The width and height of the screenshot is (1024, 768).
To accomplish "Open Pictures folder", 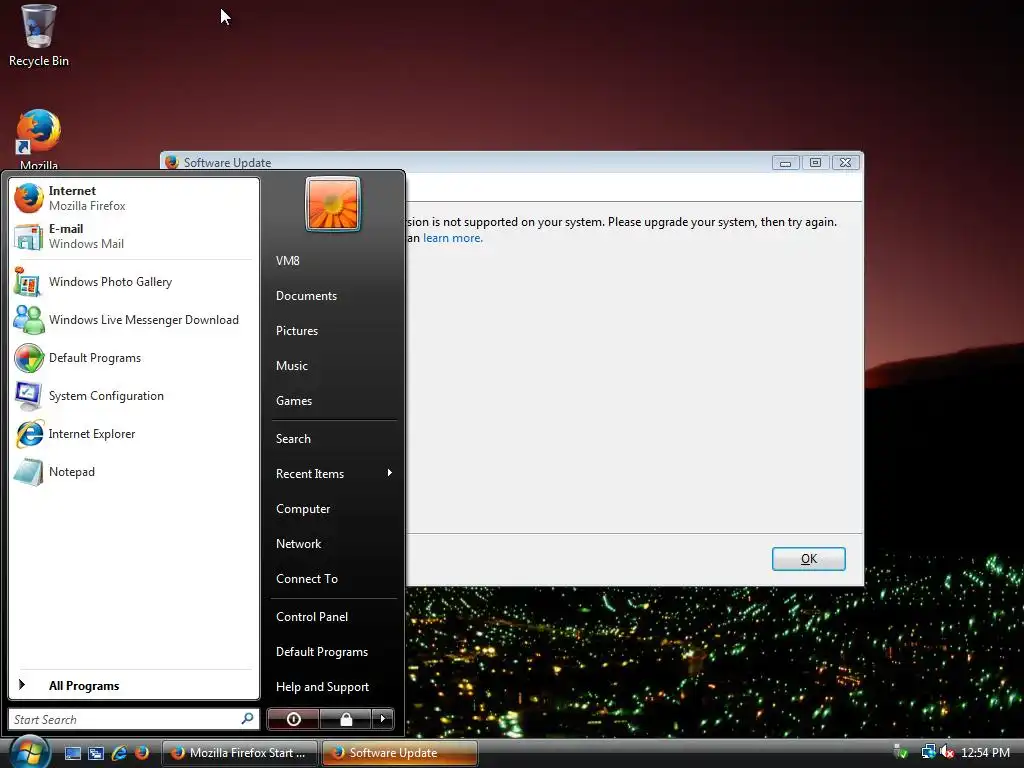I will pyautogui.click(x=333, y=330).
